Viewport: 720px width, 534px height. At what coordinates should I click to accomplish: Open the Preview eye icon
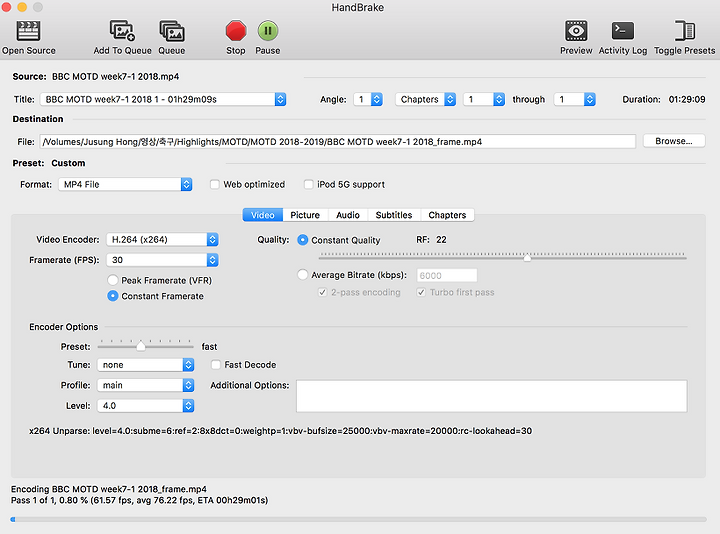(x=576, y=31)
